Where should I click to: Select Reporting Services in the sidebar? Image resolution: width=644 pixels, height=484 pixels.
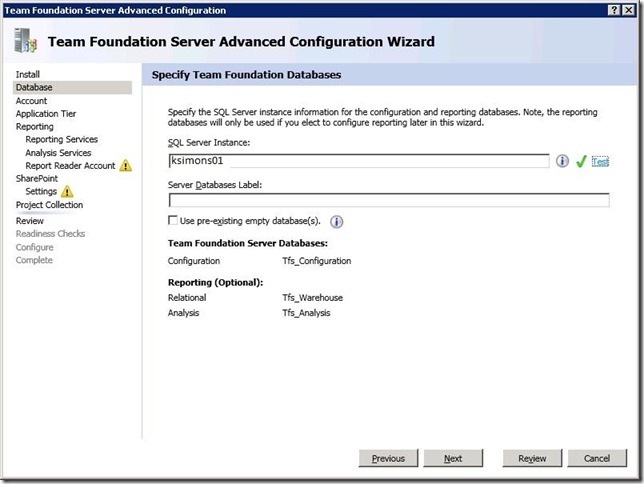[x=61, y=140]
